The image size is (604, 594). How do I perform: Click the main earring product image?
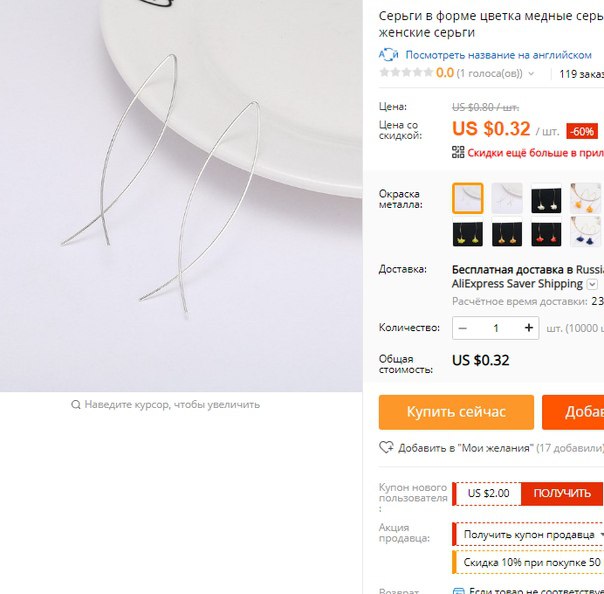[181, 196]
